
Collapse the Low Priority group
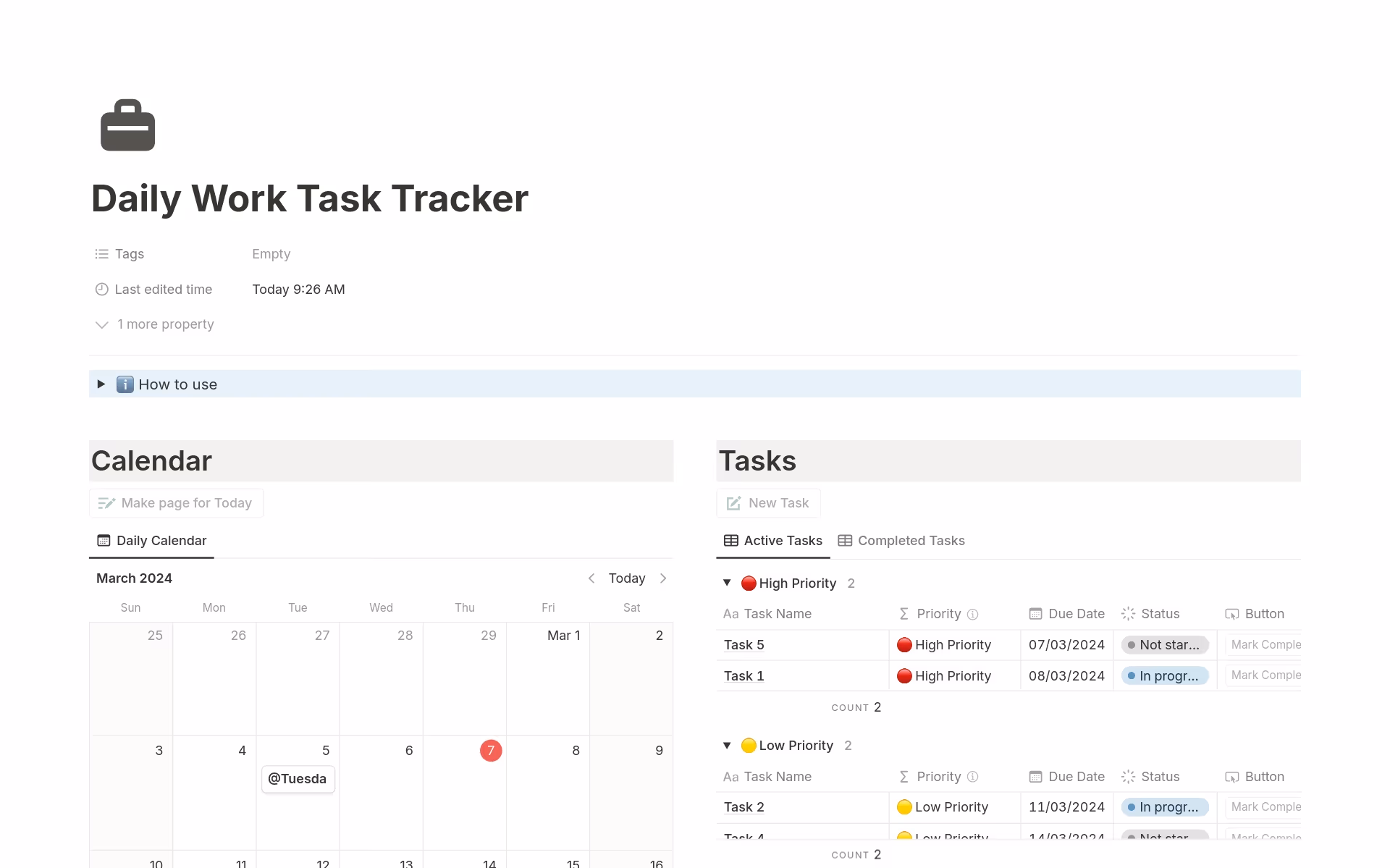(727, 746)
